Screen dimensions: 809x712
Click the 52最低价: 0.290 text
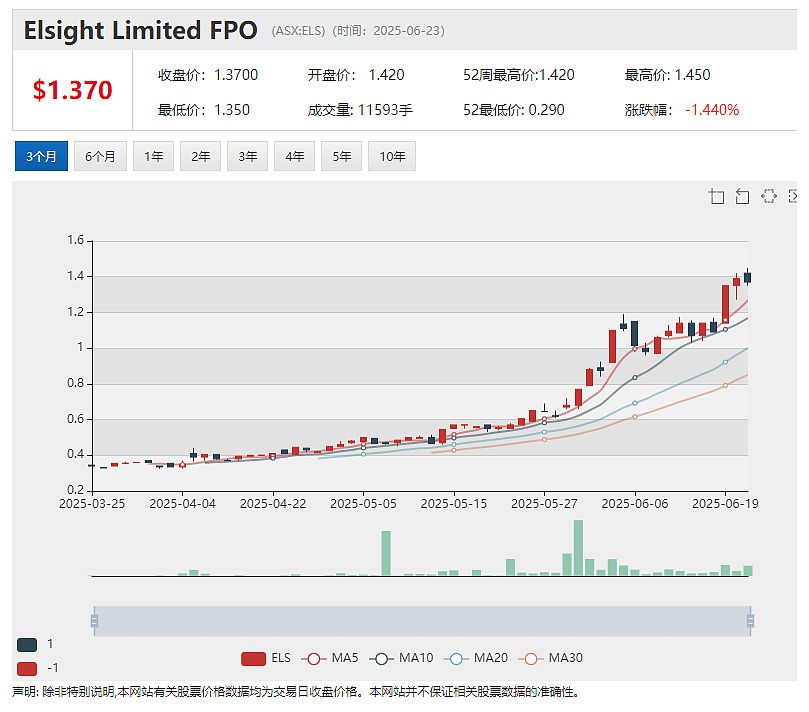click(514, 110)
